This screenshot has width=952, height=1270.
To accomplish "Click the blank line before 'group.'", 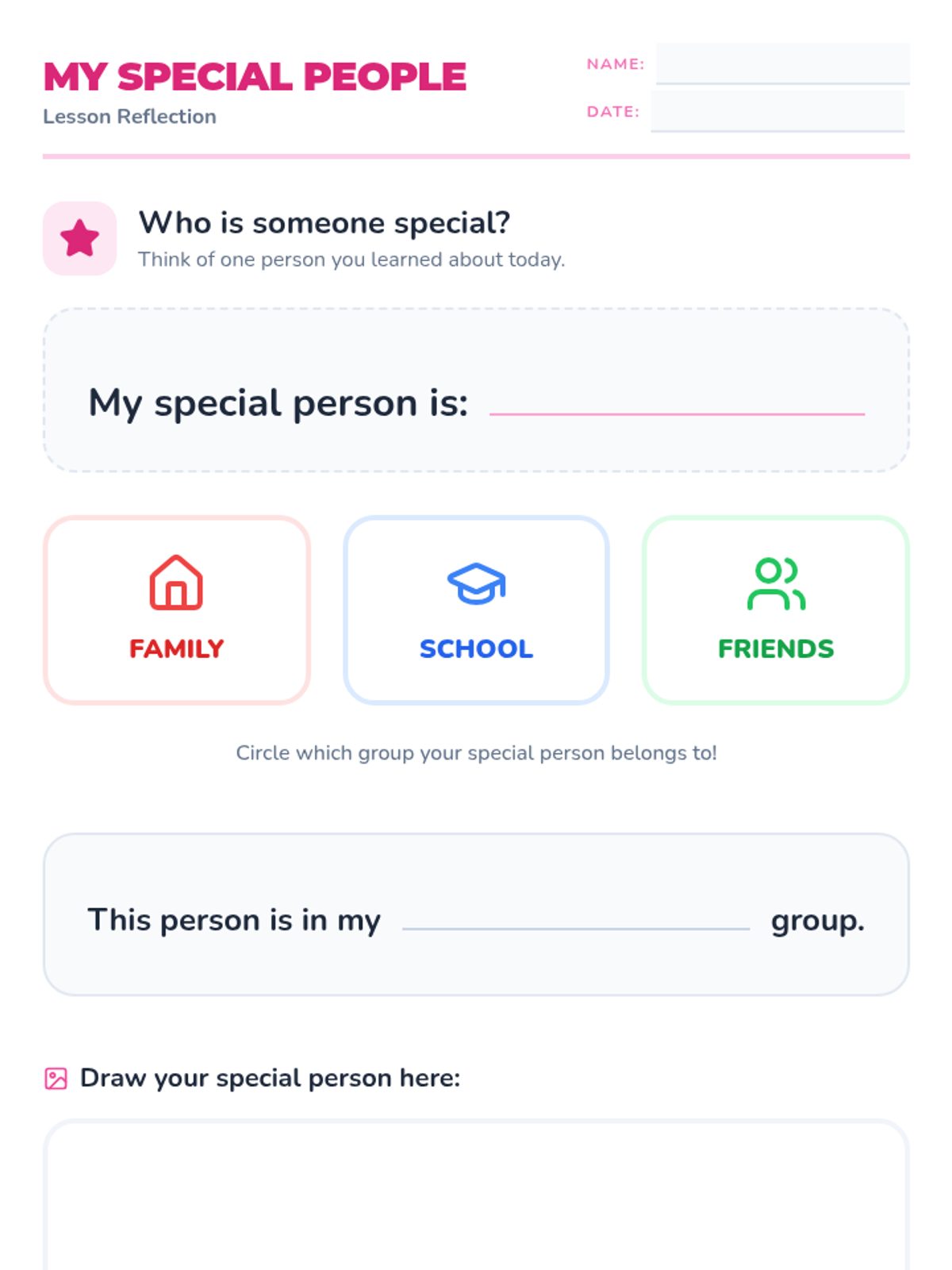I will (576, 919).
